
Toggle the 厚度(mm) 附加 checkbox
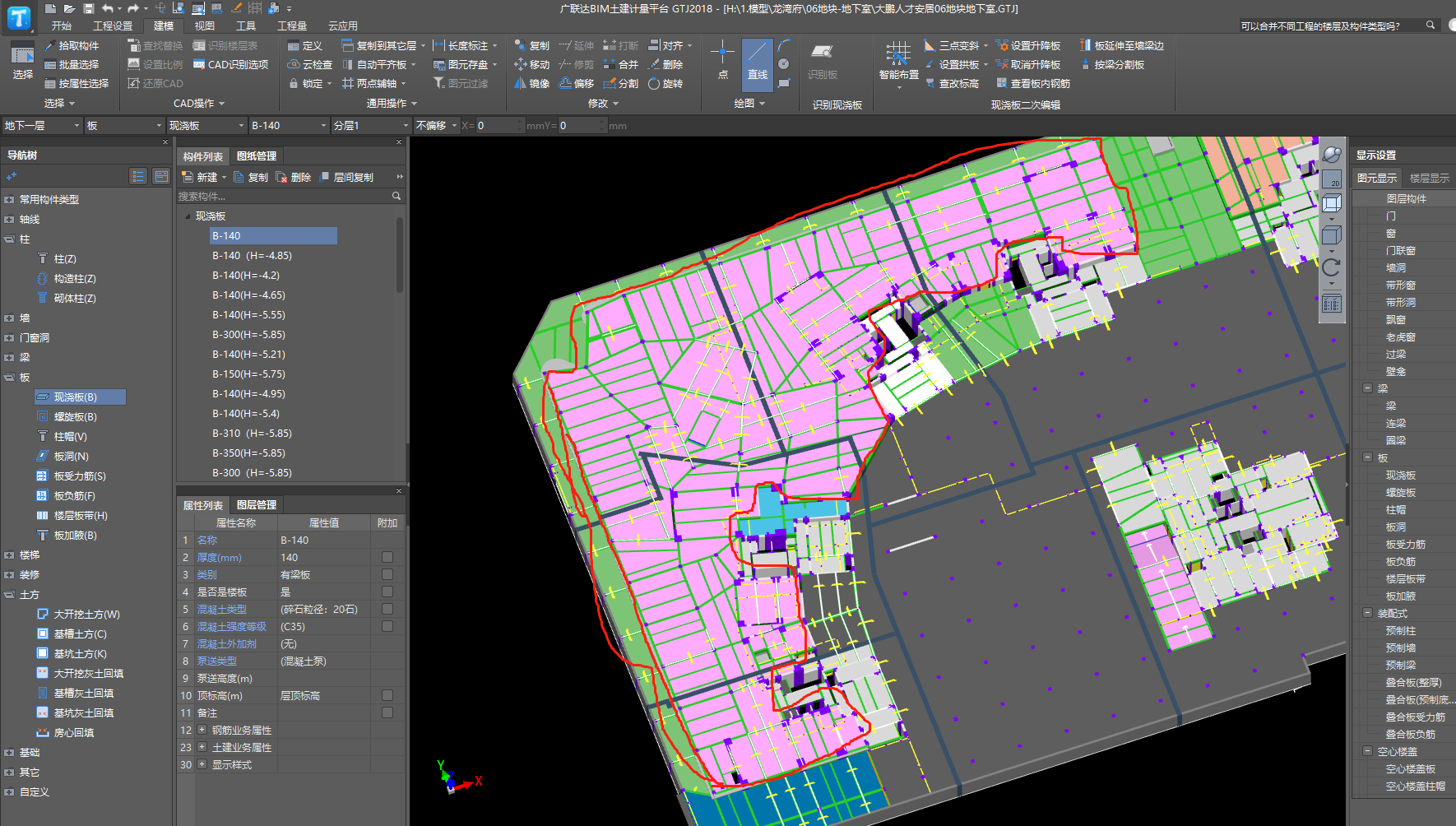pos(387,557)
